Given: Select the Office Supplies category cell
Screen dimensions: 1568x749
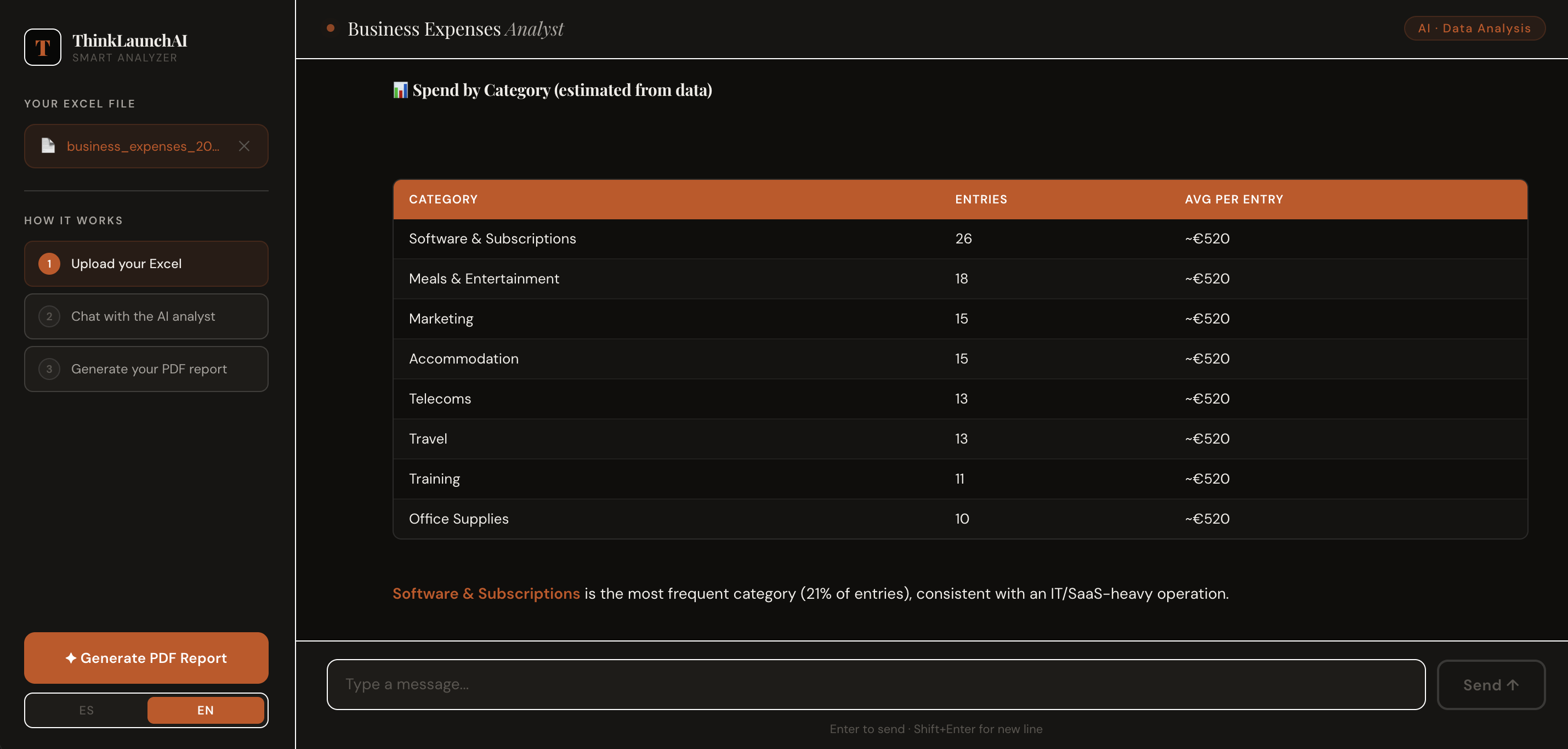Looking at the screenshot, I should pyautogui.click(x=458, y=519).
